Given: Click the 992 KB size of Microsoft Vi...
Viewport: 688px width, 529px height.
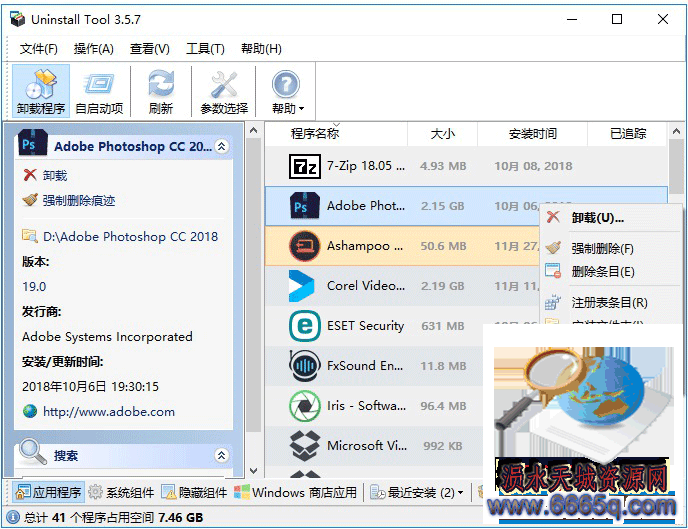Looking at the screenshot, I should [x=443, y=446].
